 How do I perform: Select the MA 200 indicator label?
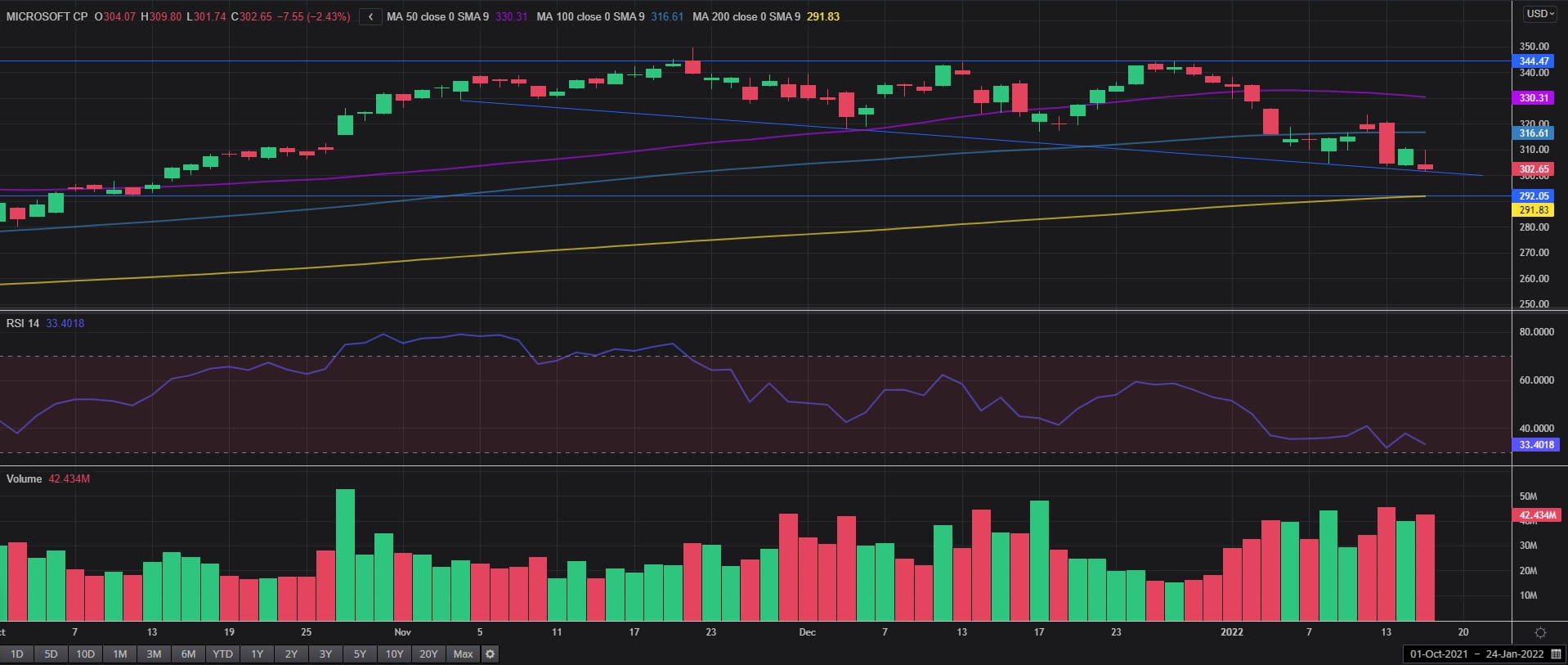click(746, 16)
